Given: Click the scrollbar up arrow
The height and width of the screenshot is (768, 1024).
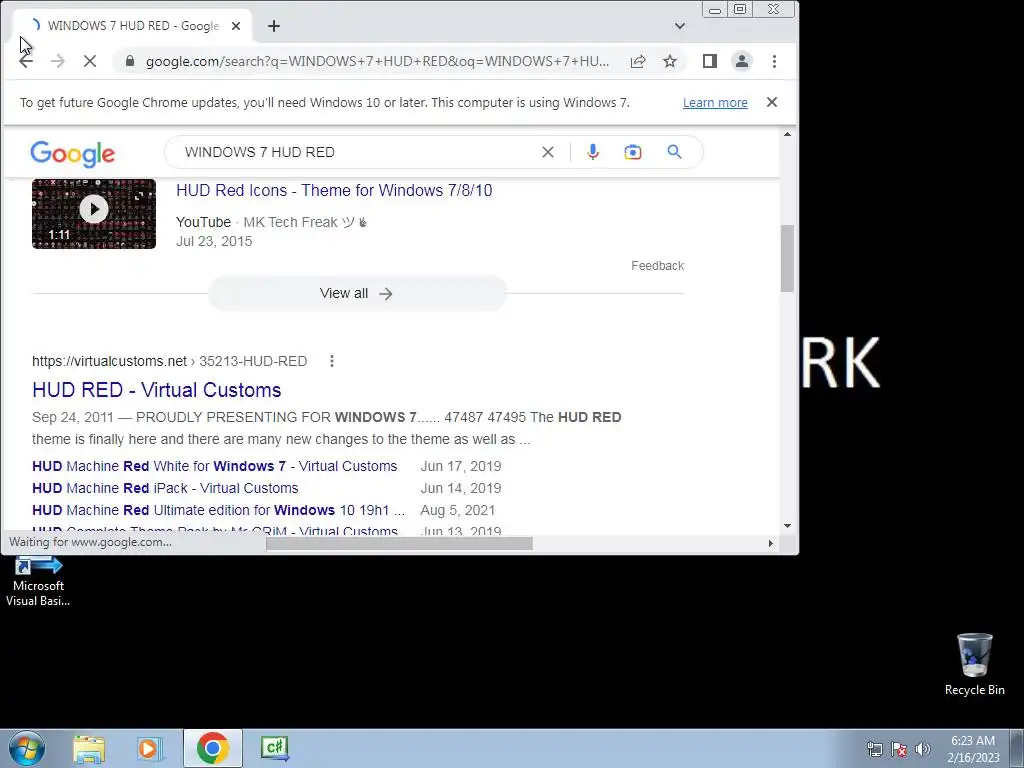Looking at the screenshot, I should pos(788,135).
